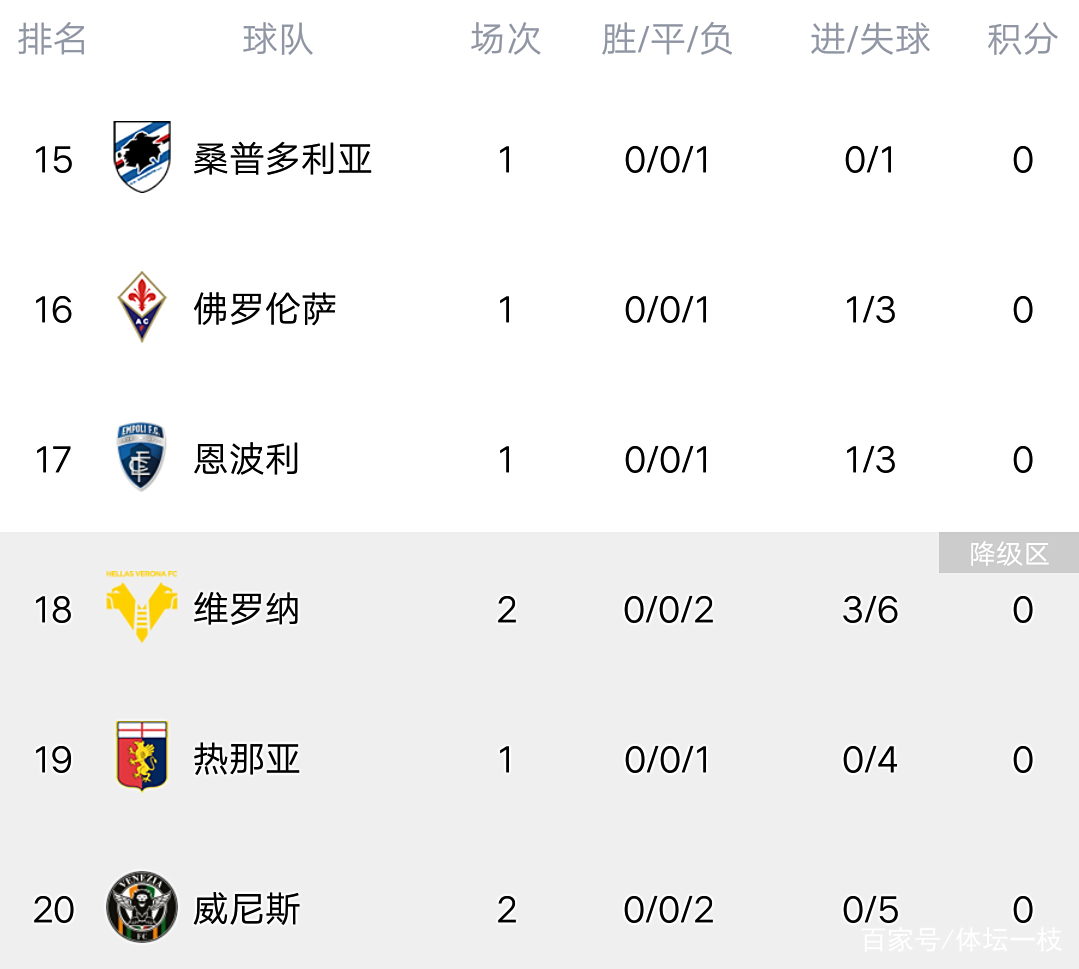Click the 胜/平/负 column header
This screenshot has width=1079, height=969.
tap(667, 39)
